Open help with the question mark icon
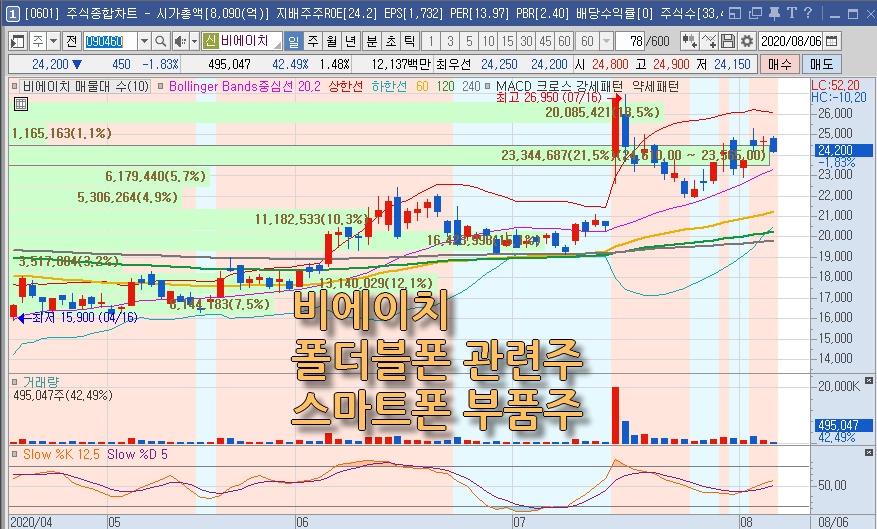 tap(808, 13)
